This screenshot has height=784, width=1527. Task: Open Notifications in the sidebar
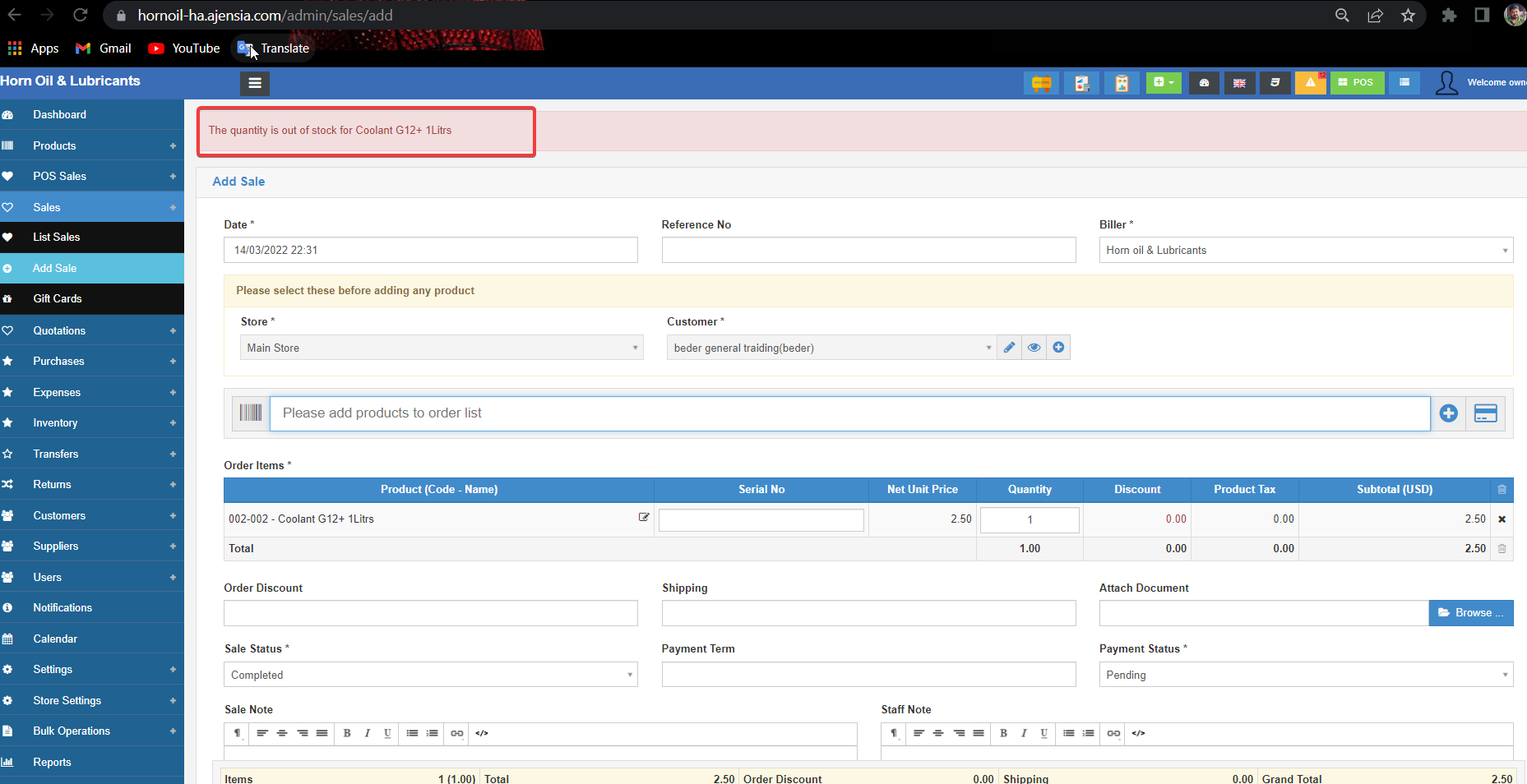point(92,607)
